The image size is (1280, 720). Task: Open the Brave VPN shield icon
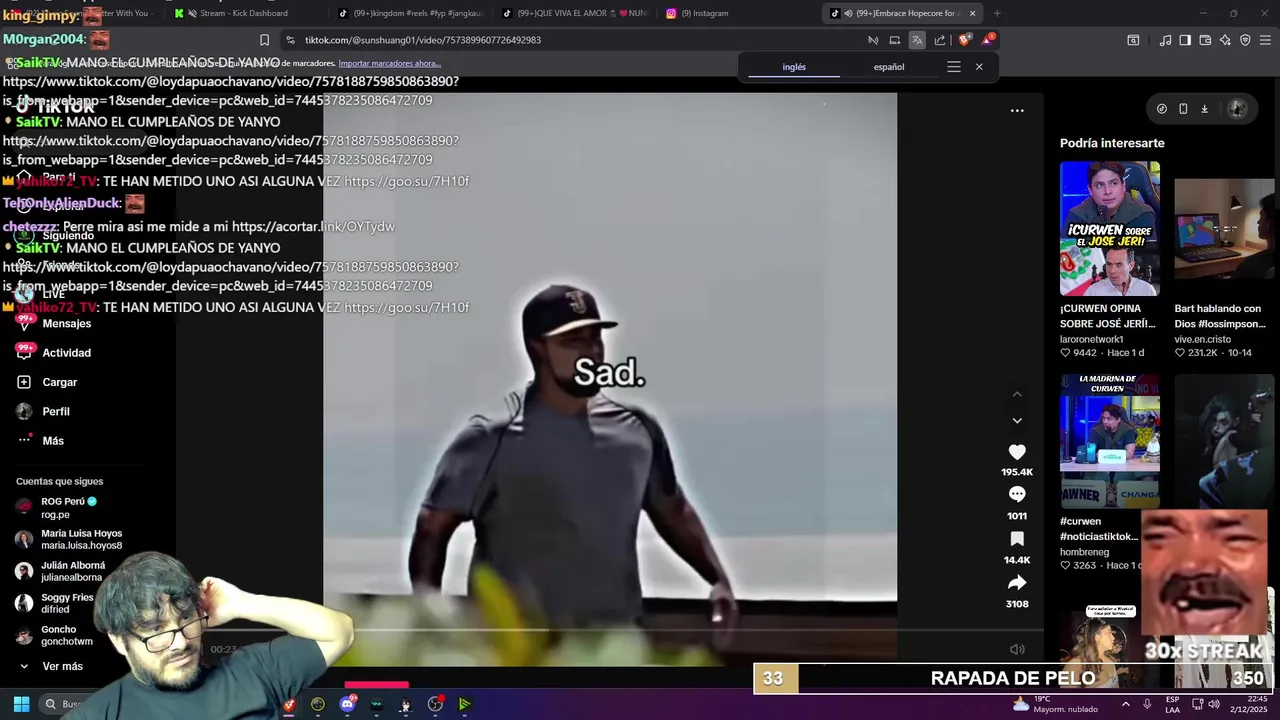point(1245,40)
